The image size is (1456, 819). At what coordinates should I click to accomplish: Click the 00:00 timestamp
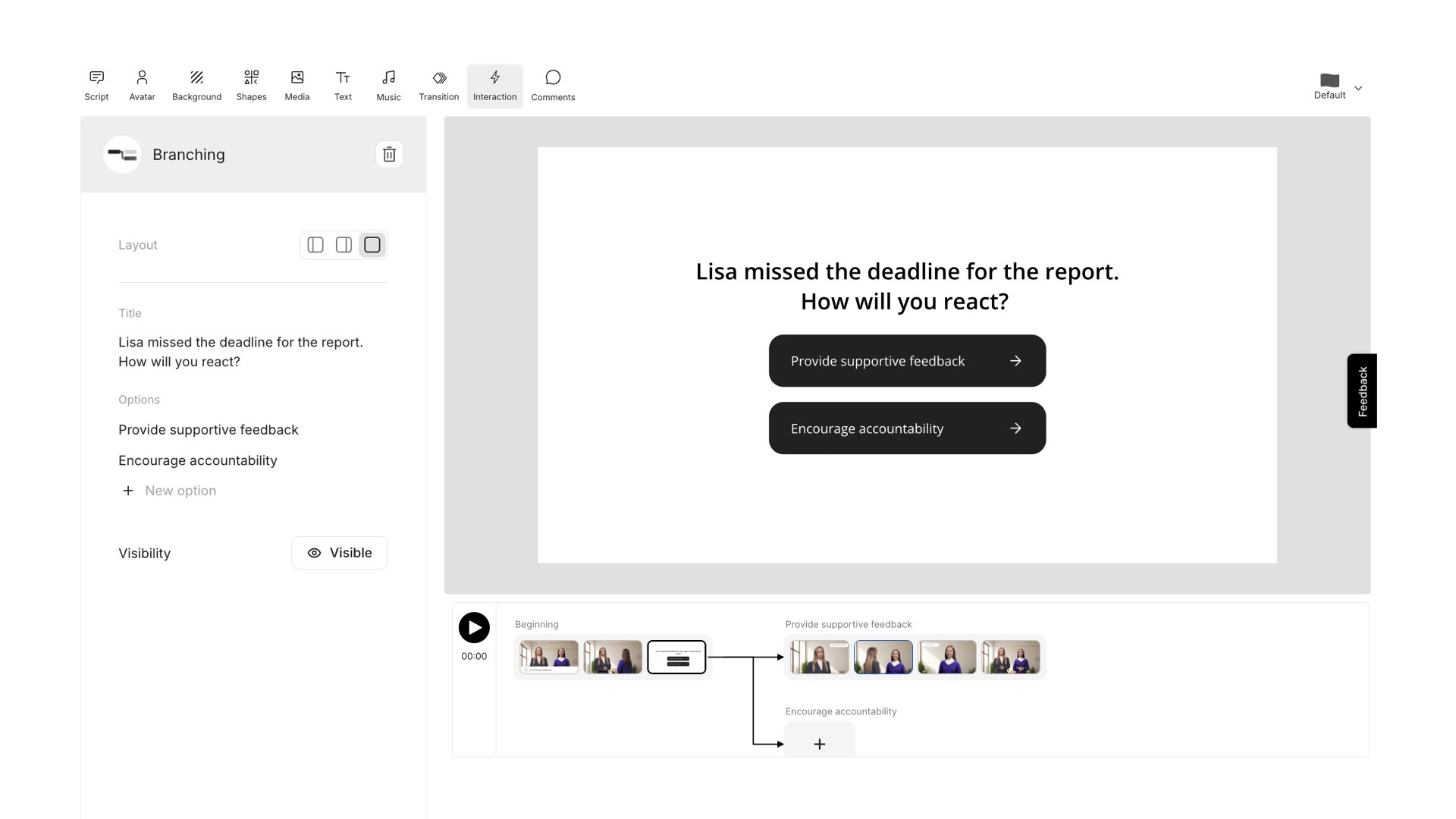coord(474,656)
